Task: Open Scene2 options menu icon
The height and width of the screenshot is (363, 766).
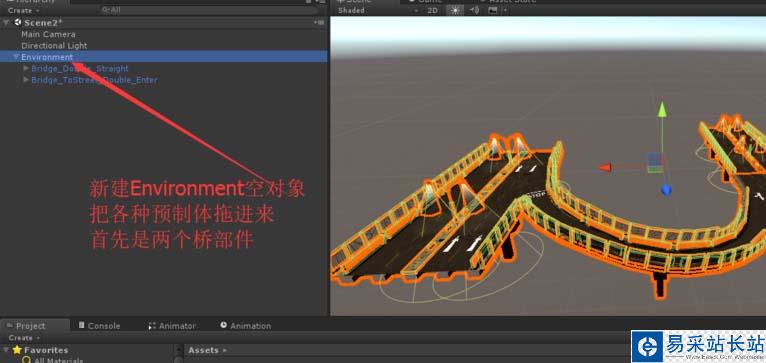Action: [x=319, y=22]
